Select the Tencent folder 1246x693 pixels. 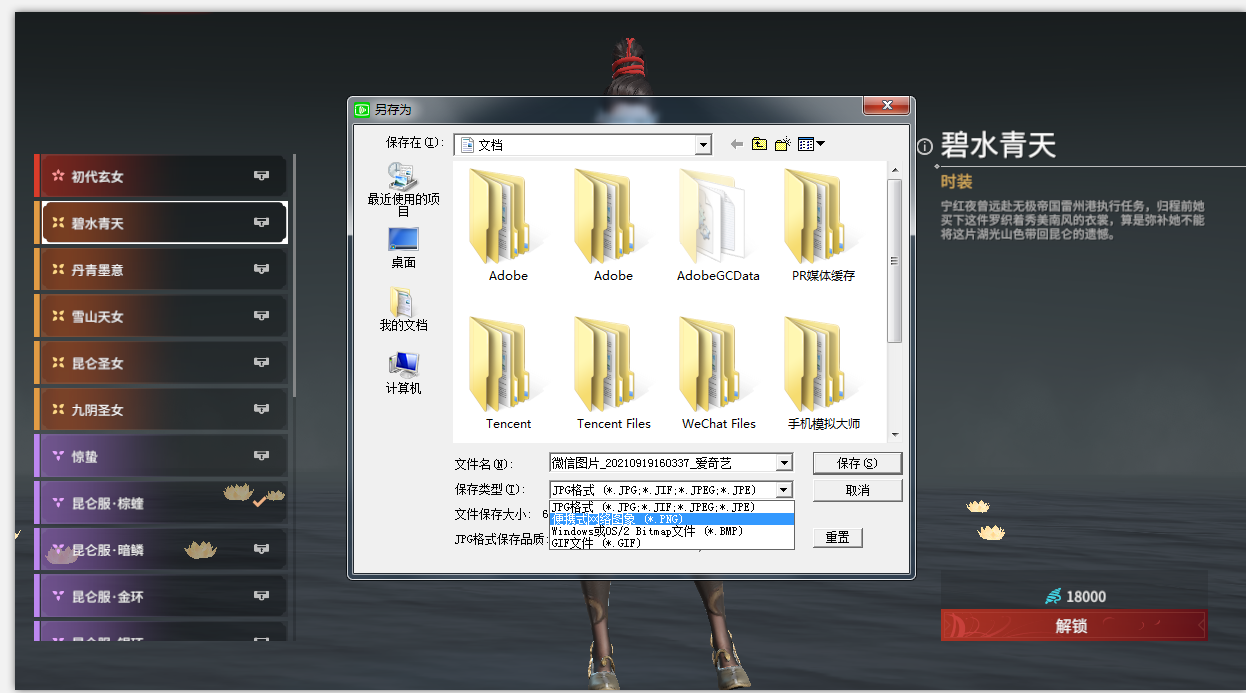tap(508, 373)
